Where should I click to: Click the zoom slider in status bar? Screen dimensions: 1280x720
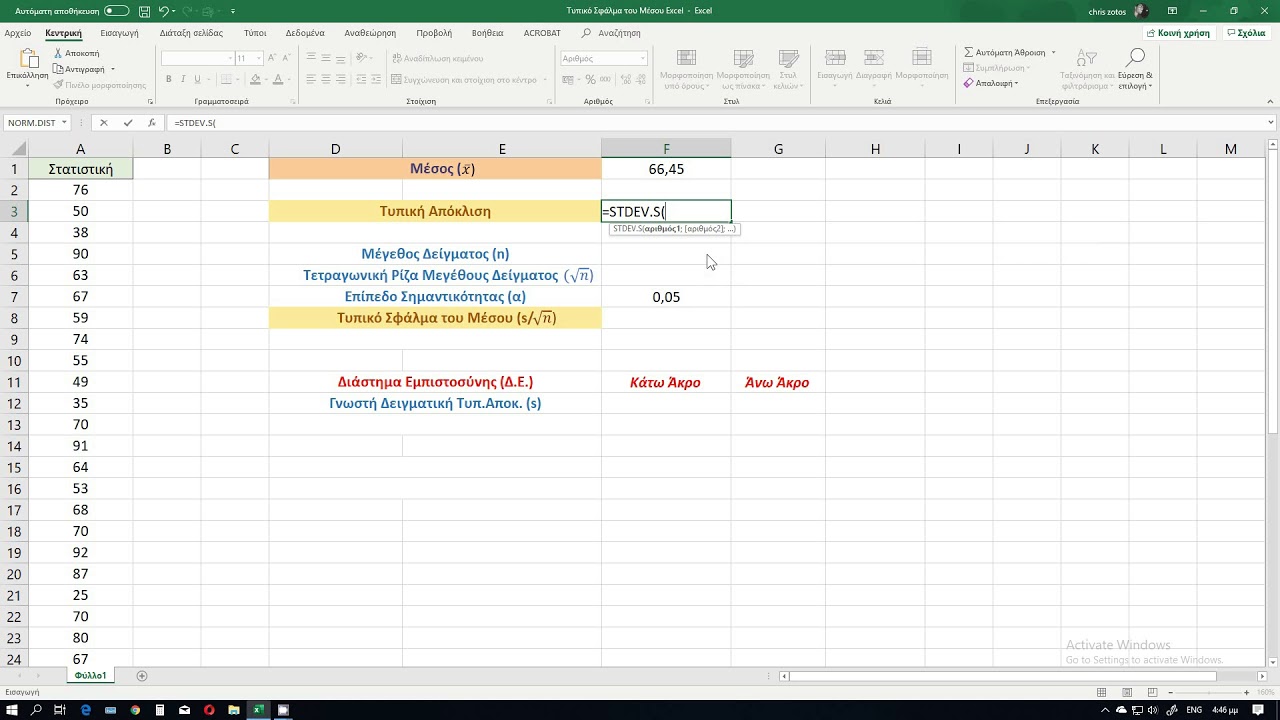[1207, 692]
